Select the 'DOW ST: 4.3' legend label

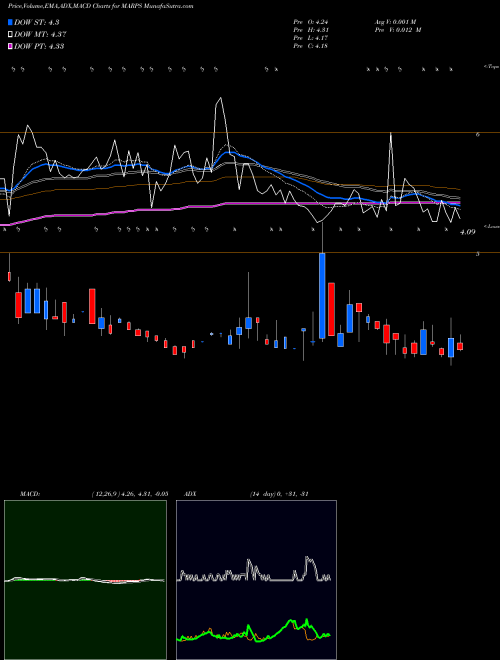[37, 22]
